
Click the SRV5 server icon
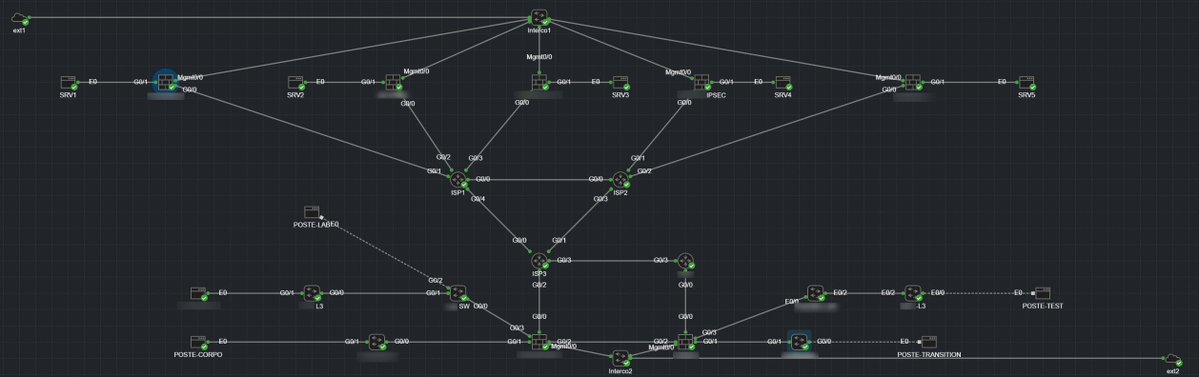coord(1026,82)
